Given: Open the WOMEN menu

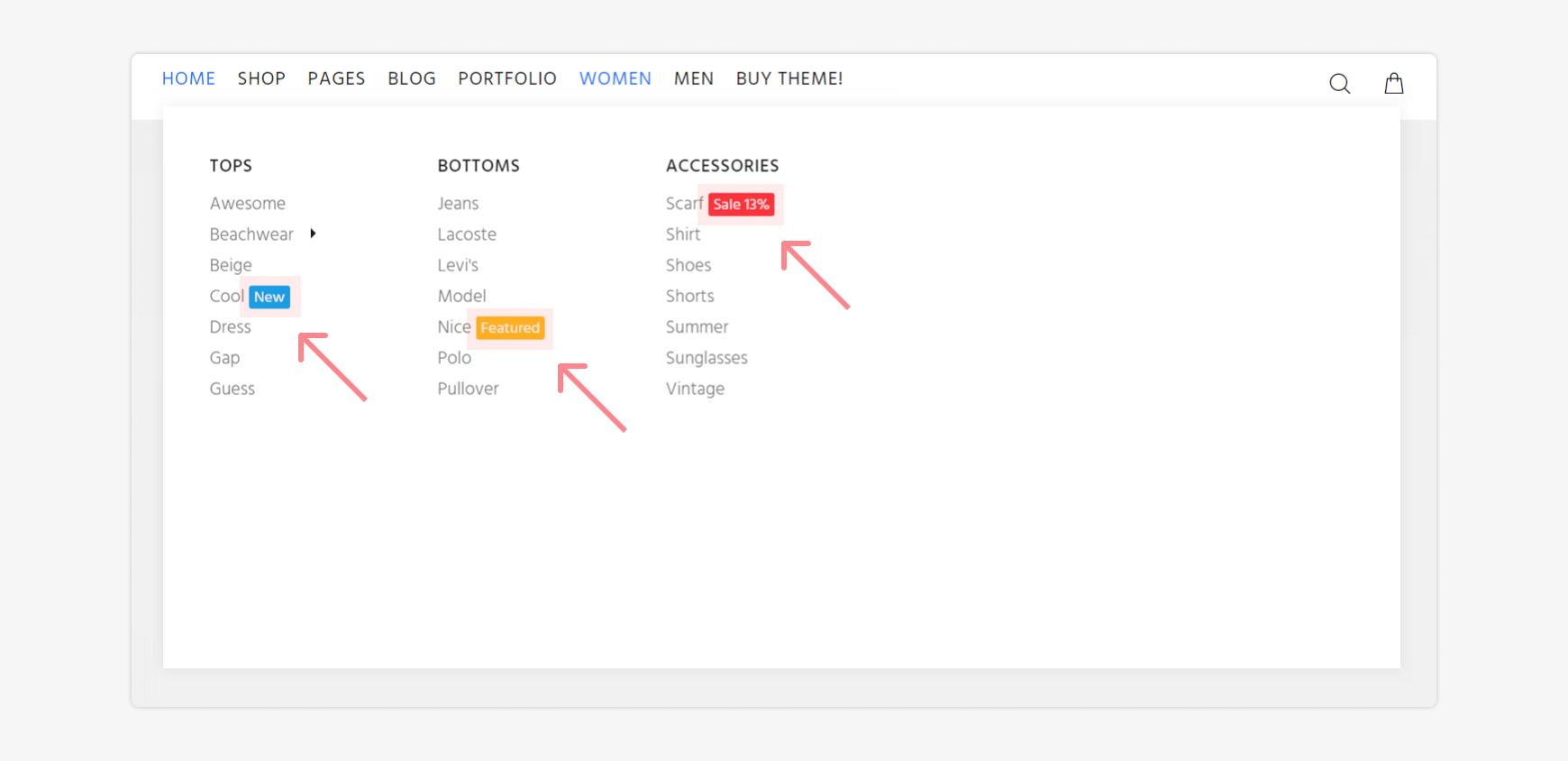Looking at the screenshot, I should [615, 78].
